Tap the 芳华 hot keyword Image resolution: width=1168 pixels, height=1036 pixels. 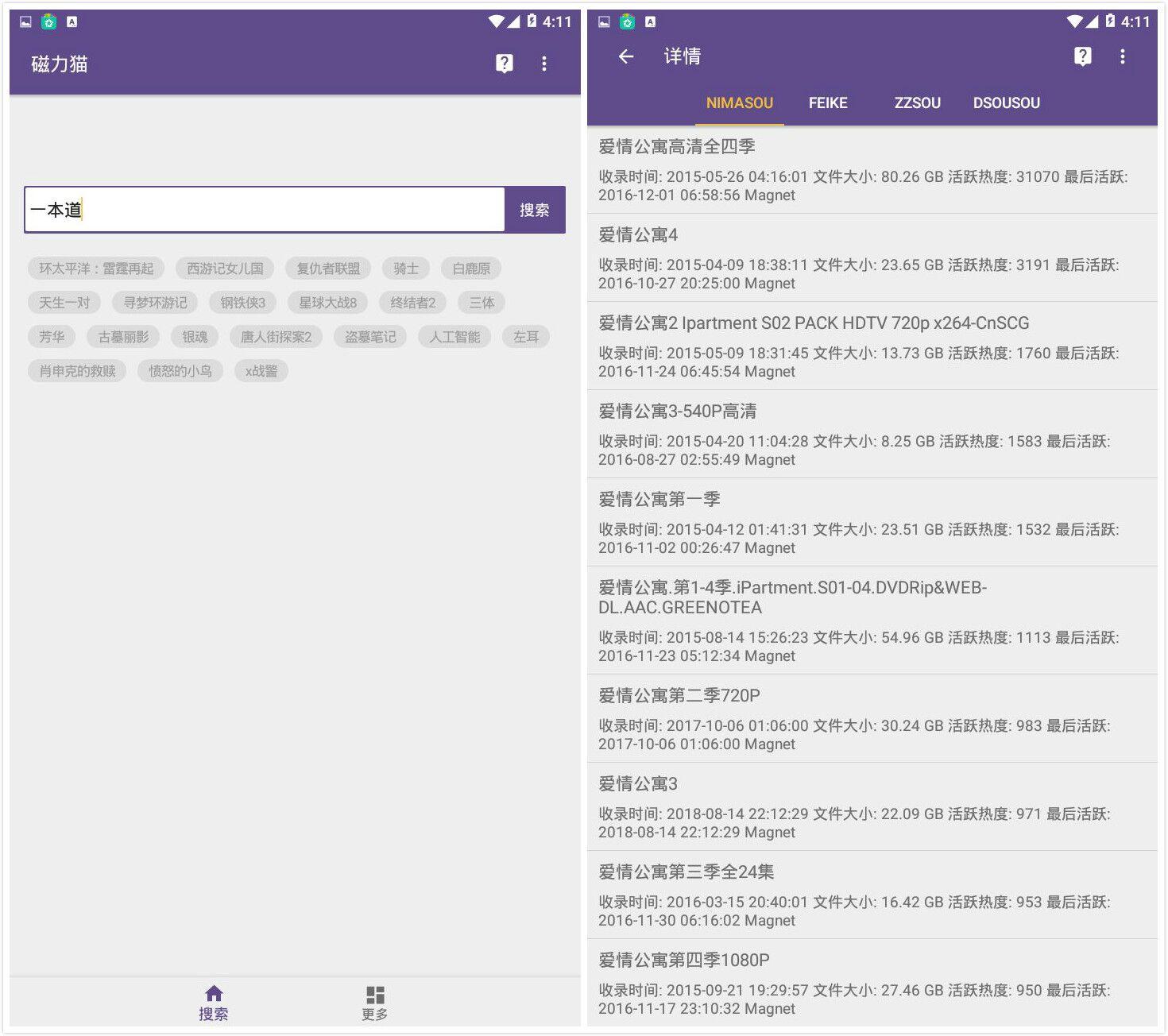click(x=52, y=337)
